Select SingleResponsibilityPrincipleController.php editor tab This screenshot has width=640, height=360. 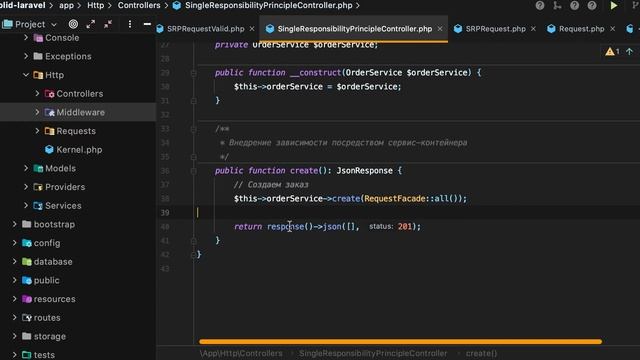[x=354, y=29]
